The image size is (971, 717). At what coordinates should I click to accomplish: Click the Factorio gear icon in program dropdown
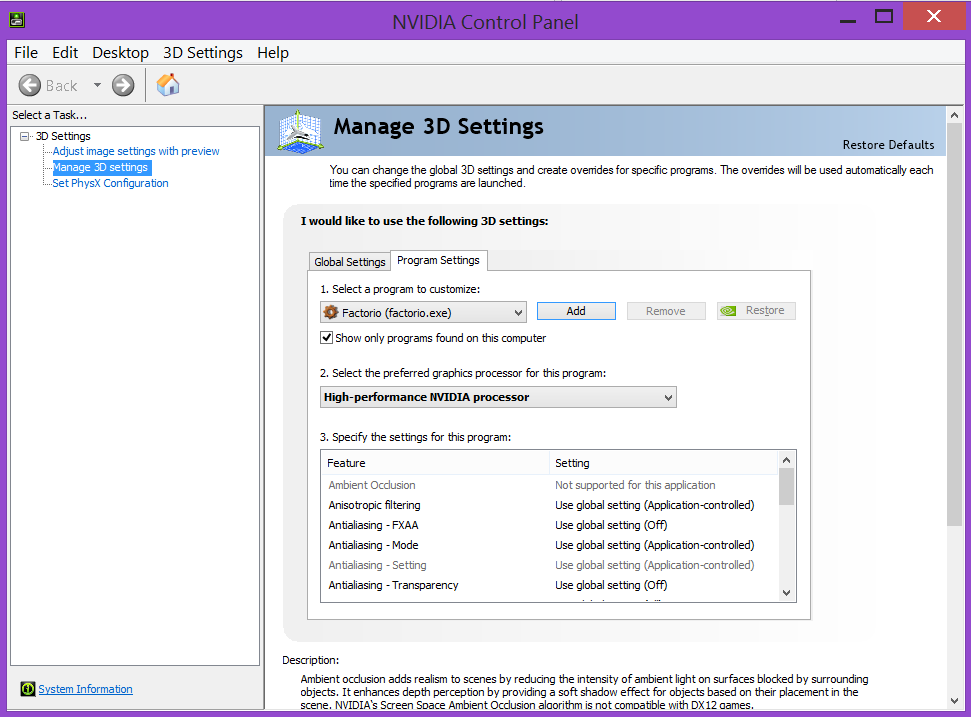331,312
